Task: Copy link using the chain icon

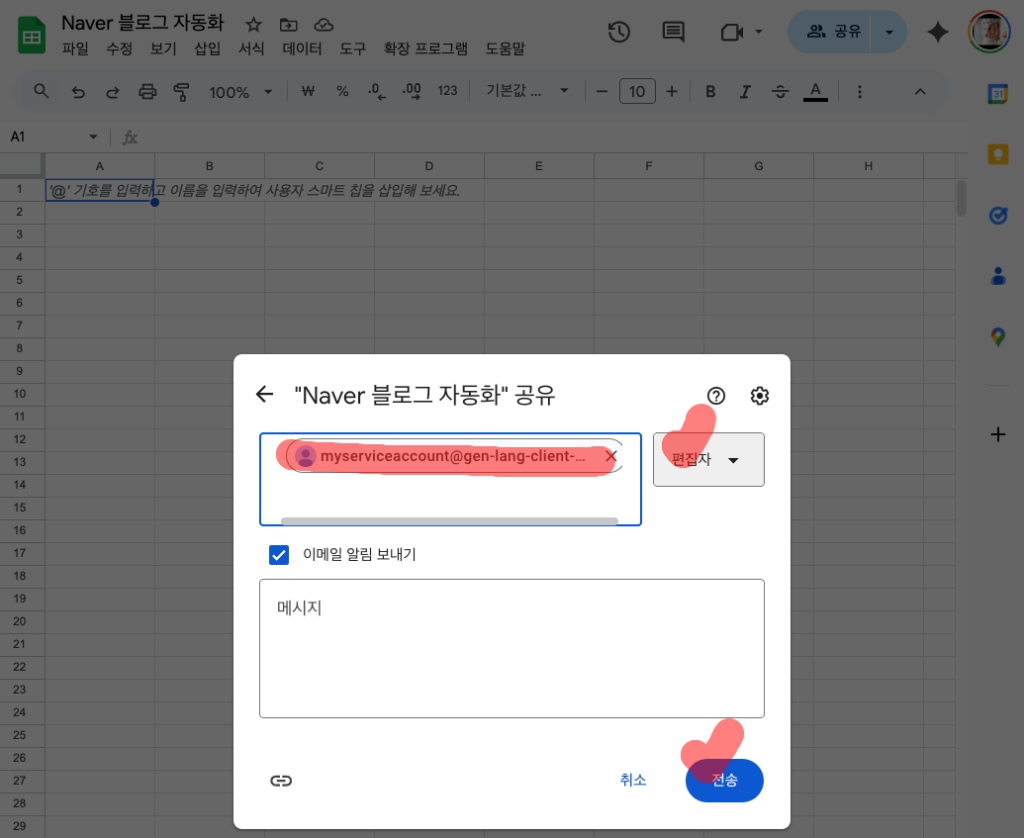Action: point(281,781)
